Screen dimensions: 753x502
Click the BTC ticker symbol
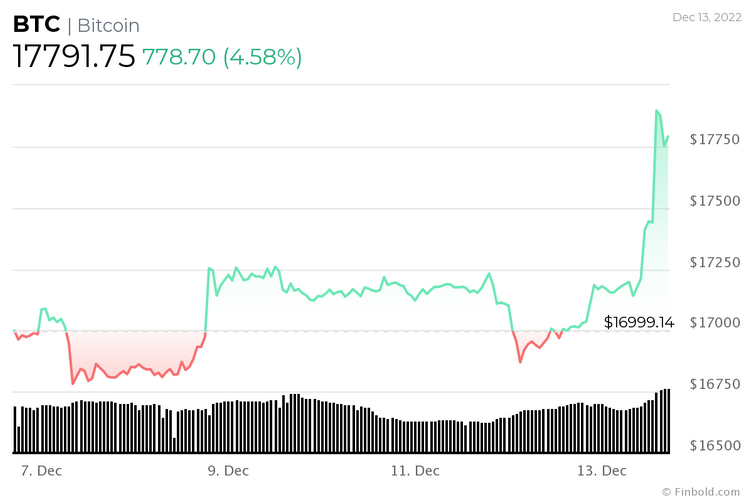(x=36, y=24)
